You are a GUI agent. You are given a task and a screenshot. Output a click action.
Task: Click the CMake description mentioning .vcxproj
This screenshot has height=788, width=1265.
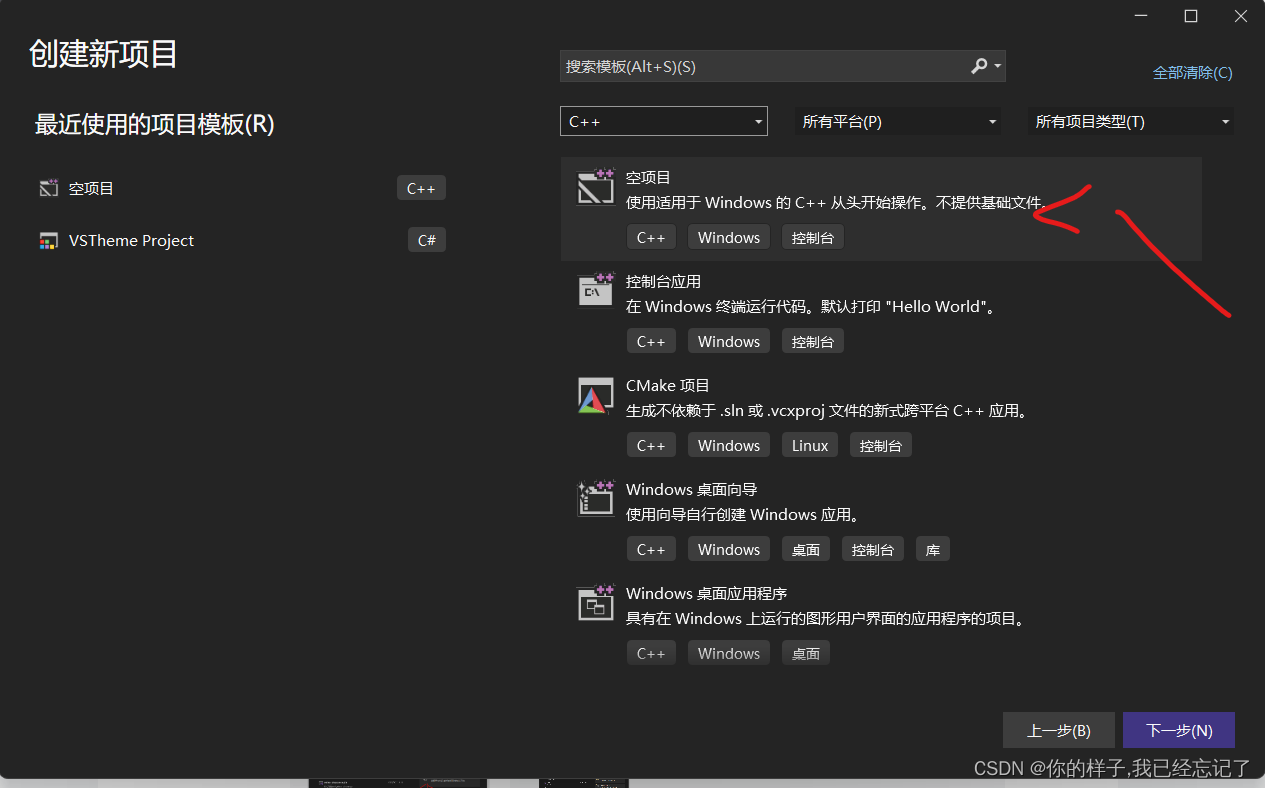pos(827,411)
